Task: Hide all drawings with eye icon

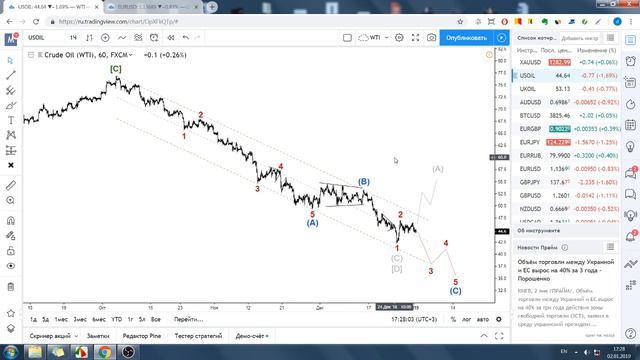Action: [x=11, y=266]
